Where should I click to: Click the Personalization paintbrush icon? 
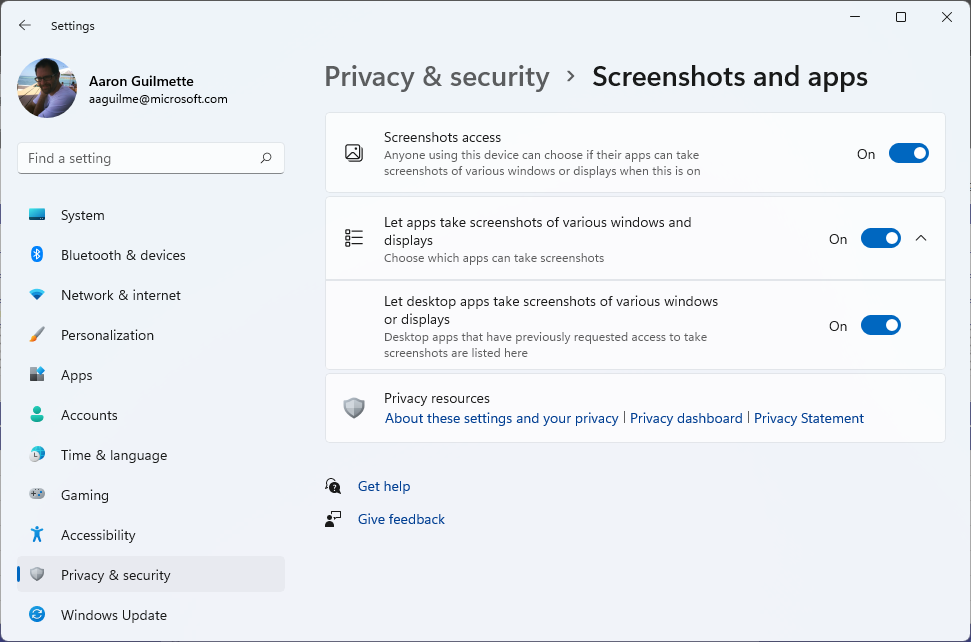click(x=37, y=335)
